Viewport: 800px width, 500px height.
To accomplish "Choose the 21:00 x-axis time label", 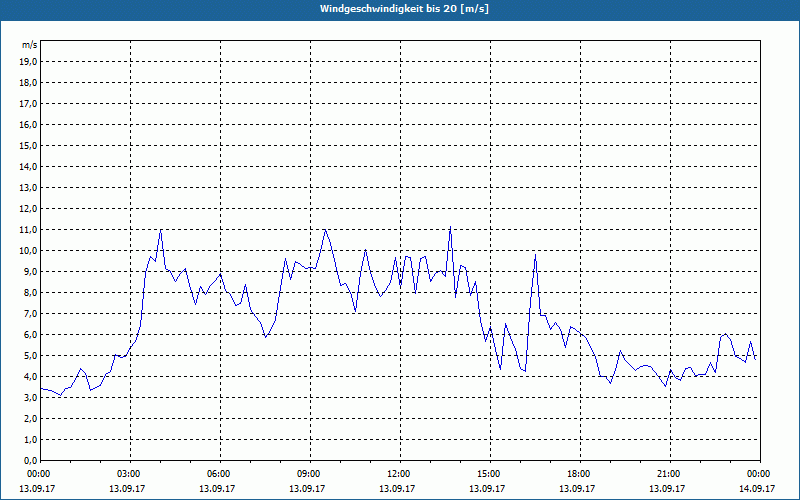I will (667, 474).
